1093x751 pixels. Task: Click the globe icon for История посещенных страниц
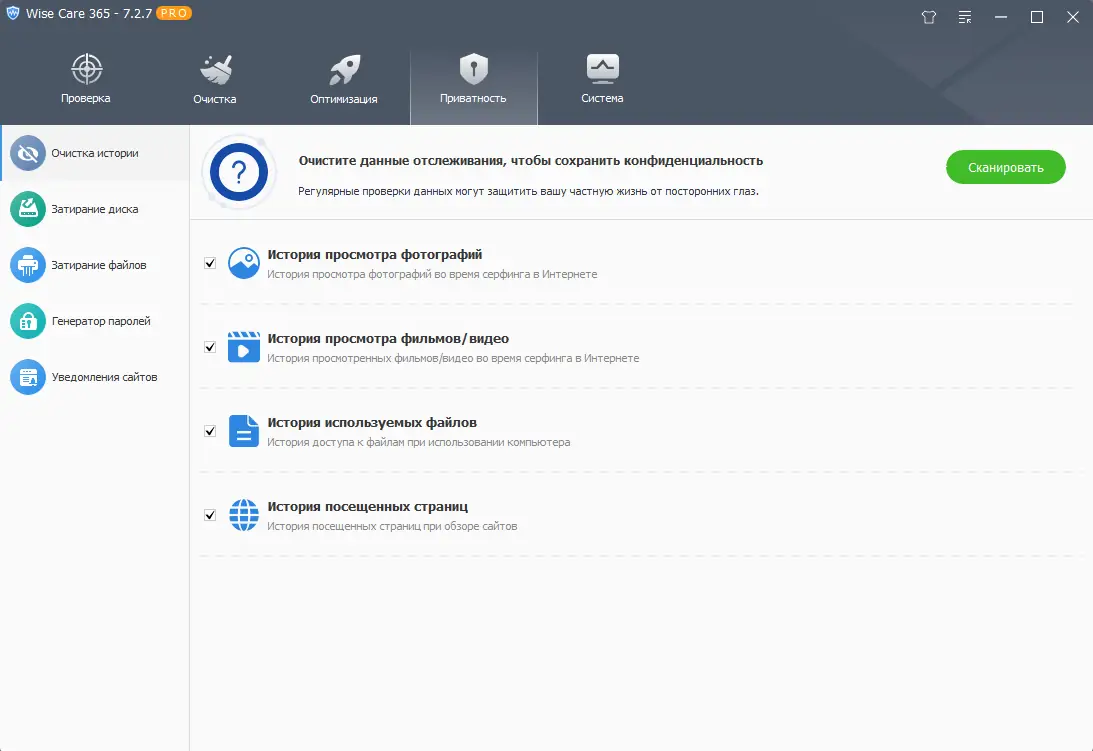point(242,514)
